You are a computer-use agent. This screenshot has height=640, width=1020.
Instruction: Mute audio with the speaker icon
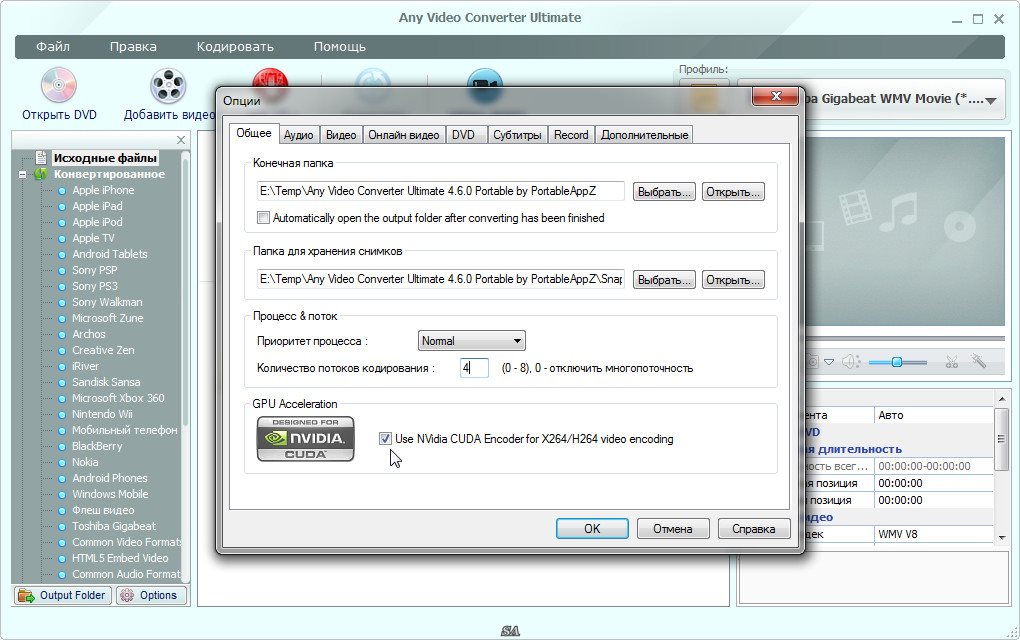[x=850, y=362]
